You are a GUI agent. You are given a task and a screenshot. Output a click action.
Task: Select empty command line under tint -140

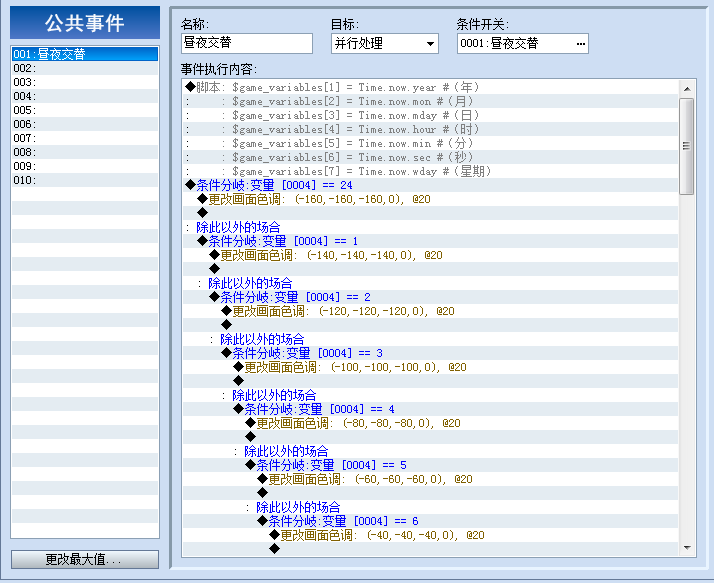(x=430, y=269)
